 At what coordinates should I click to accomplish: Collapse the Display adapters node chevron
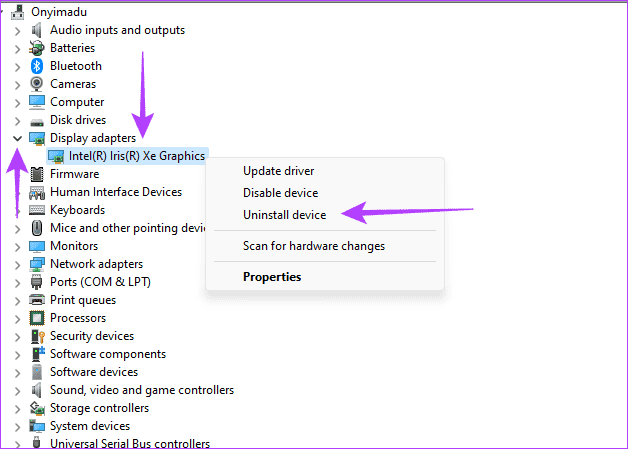[x=17, y=139]
